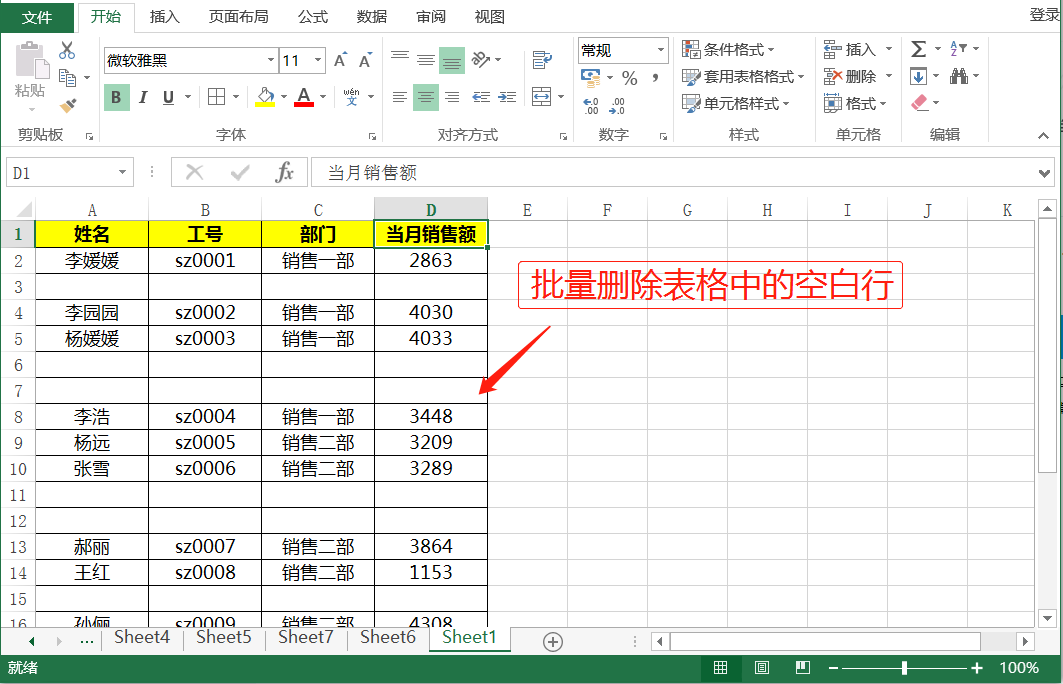
Task: Click the wrap text icon
Action: point(542,60)
